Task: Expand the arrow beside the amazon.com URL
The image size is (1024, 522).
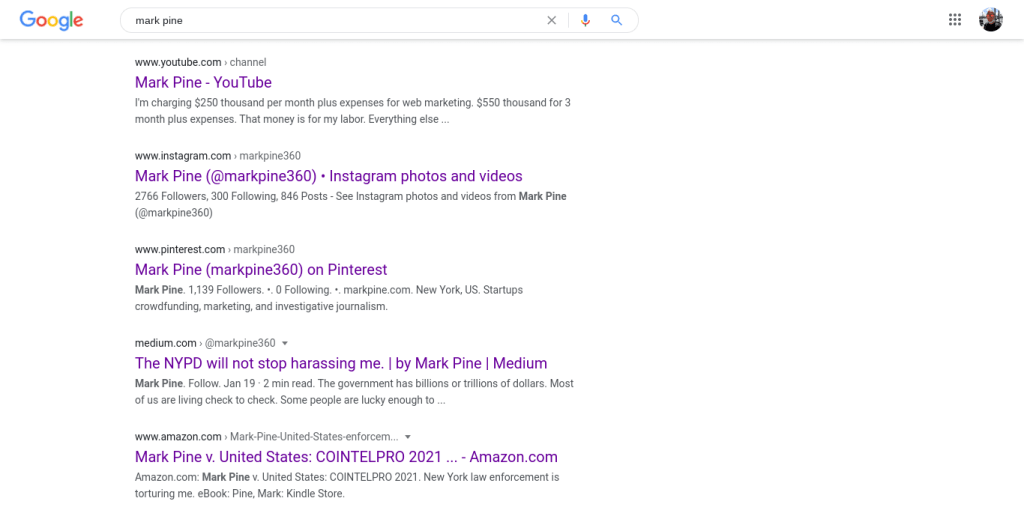Action: click(408, 437)
